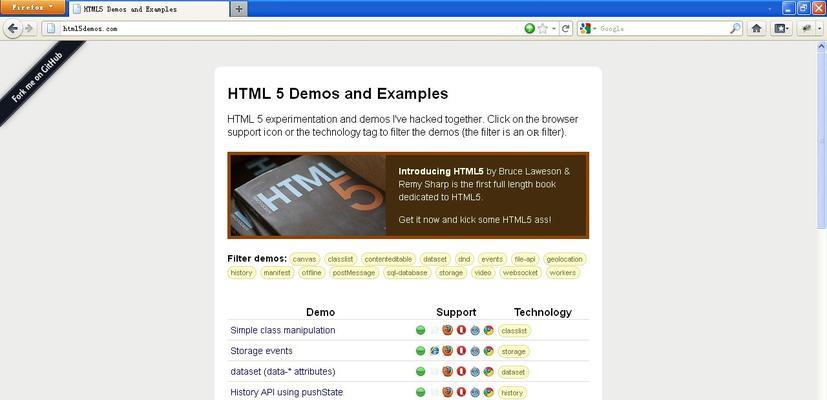Screen dimensions: 827x400
Task: Click the add-on icon at toolbar far right
Action: pyautogui.click(x=806, y=28)
